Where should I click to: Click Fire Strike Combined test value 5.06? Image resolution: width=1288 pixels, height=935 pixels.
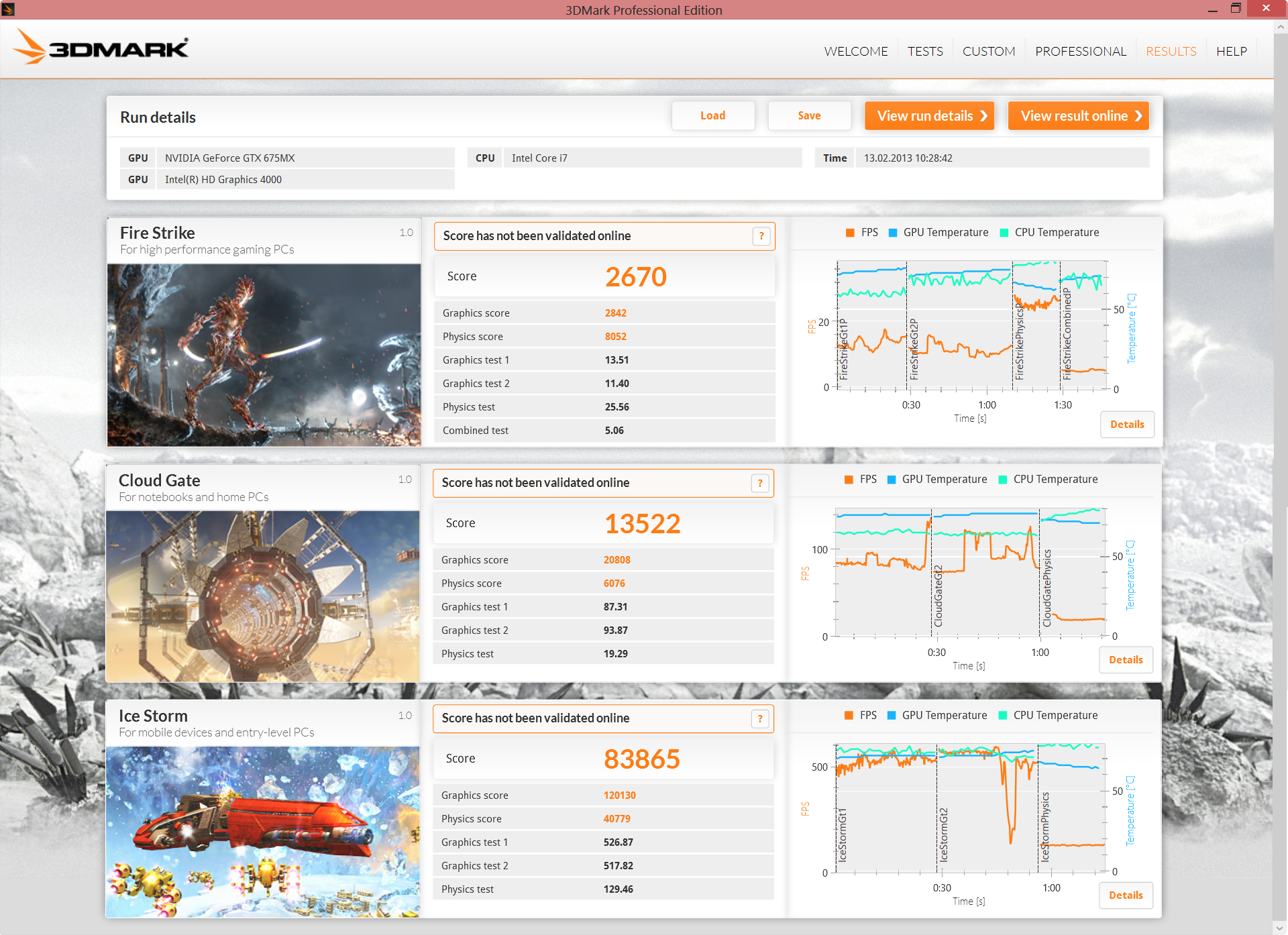pos(614,431)
